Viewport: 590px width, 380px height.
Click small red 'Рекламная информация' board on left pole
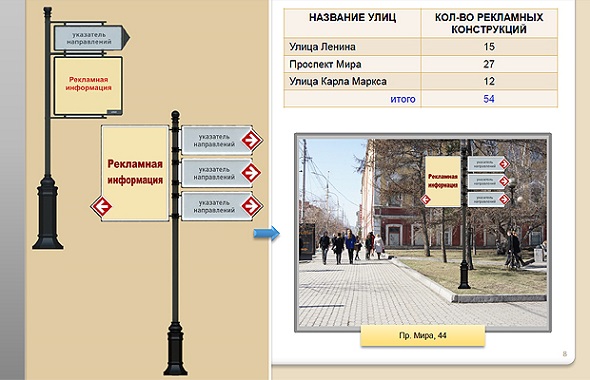88,86
